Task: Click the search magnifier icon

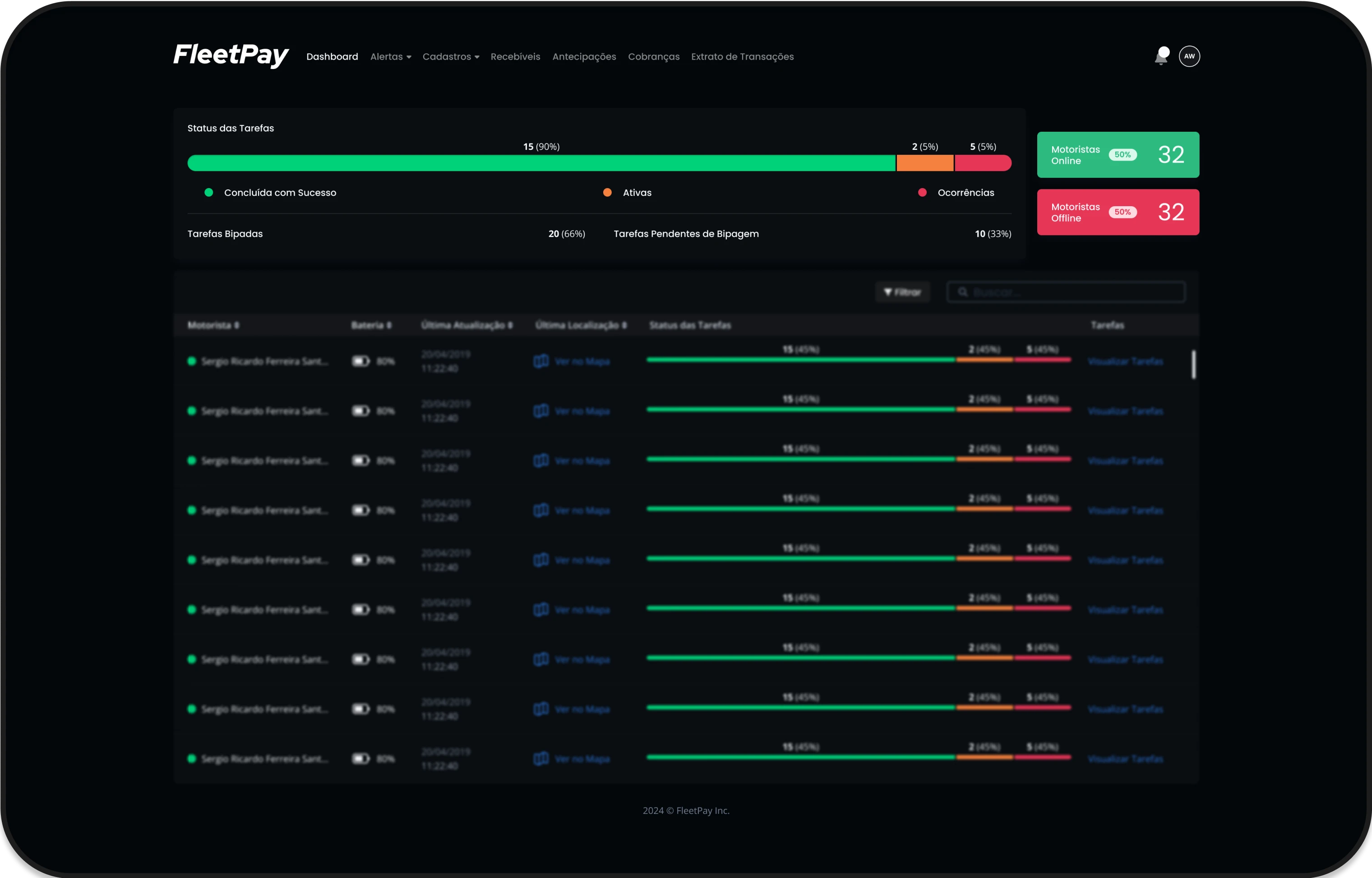Action: (x=963, y=292)
